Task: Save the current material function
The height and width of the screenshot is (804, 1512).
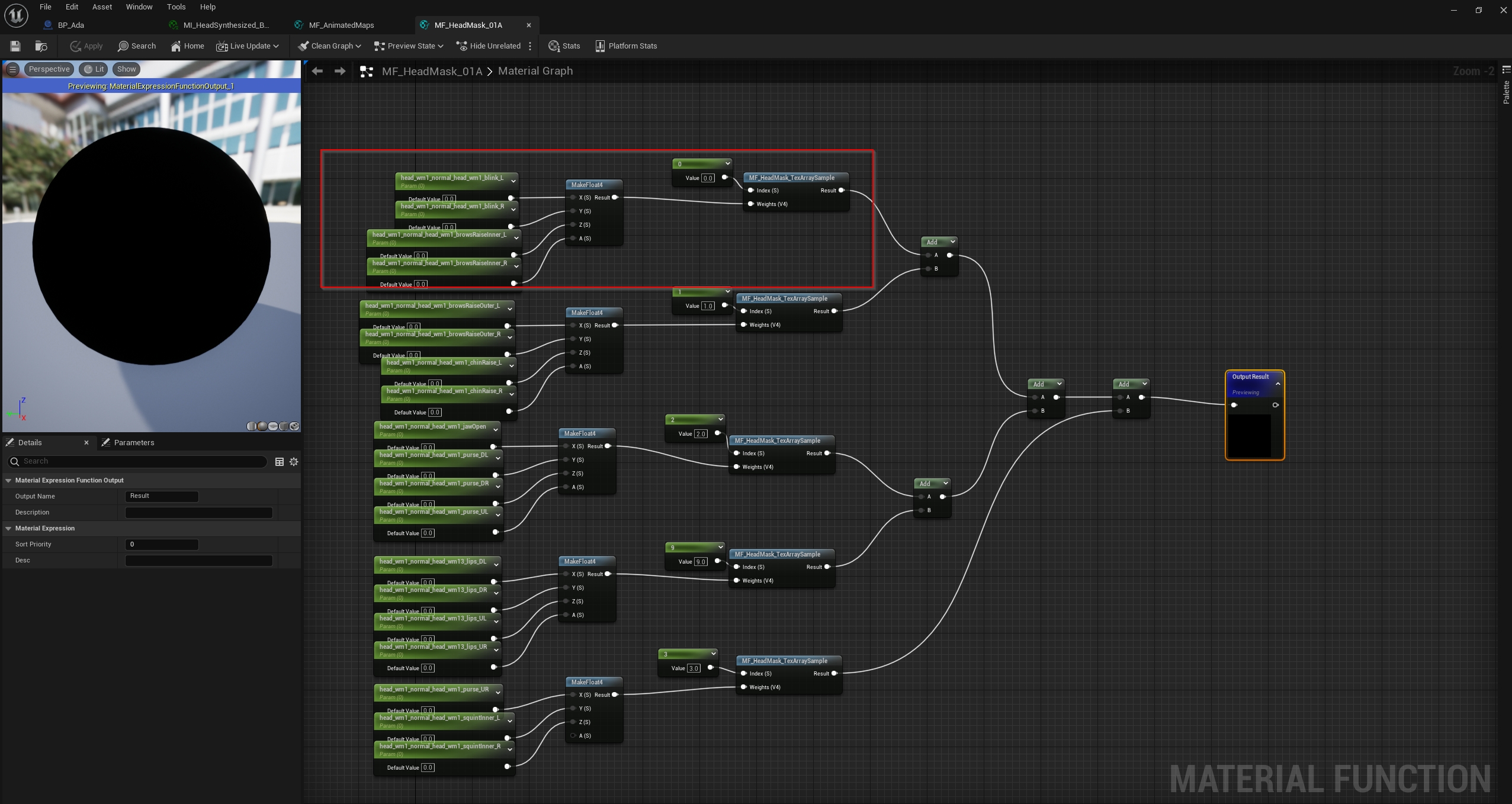Action: 14,46
